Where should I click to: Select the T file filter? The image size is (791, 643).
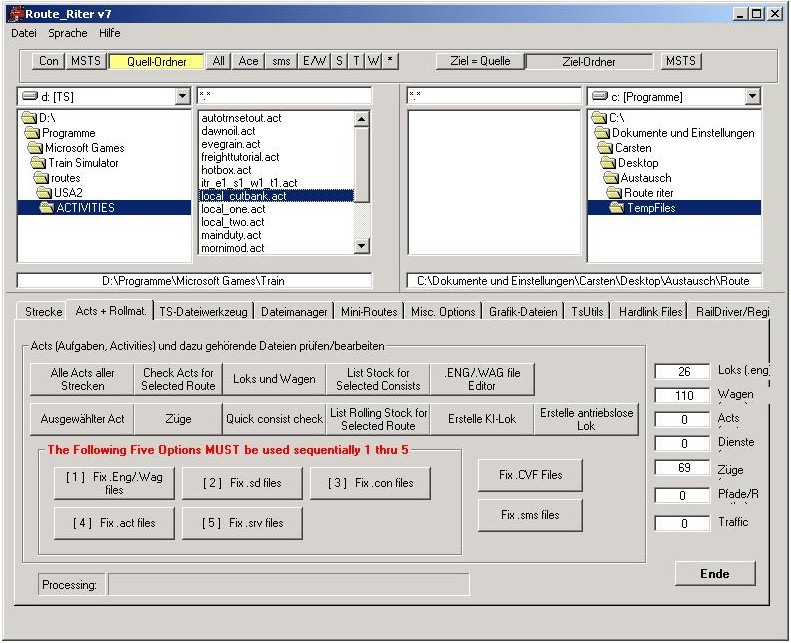[356, 61]
